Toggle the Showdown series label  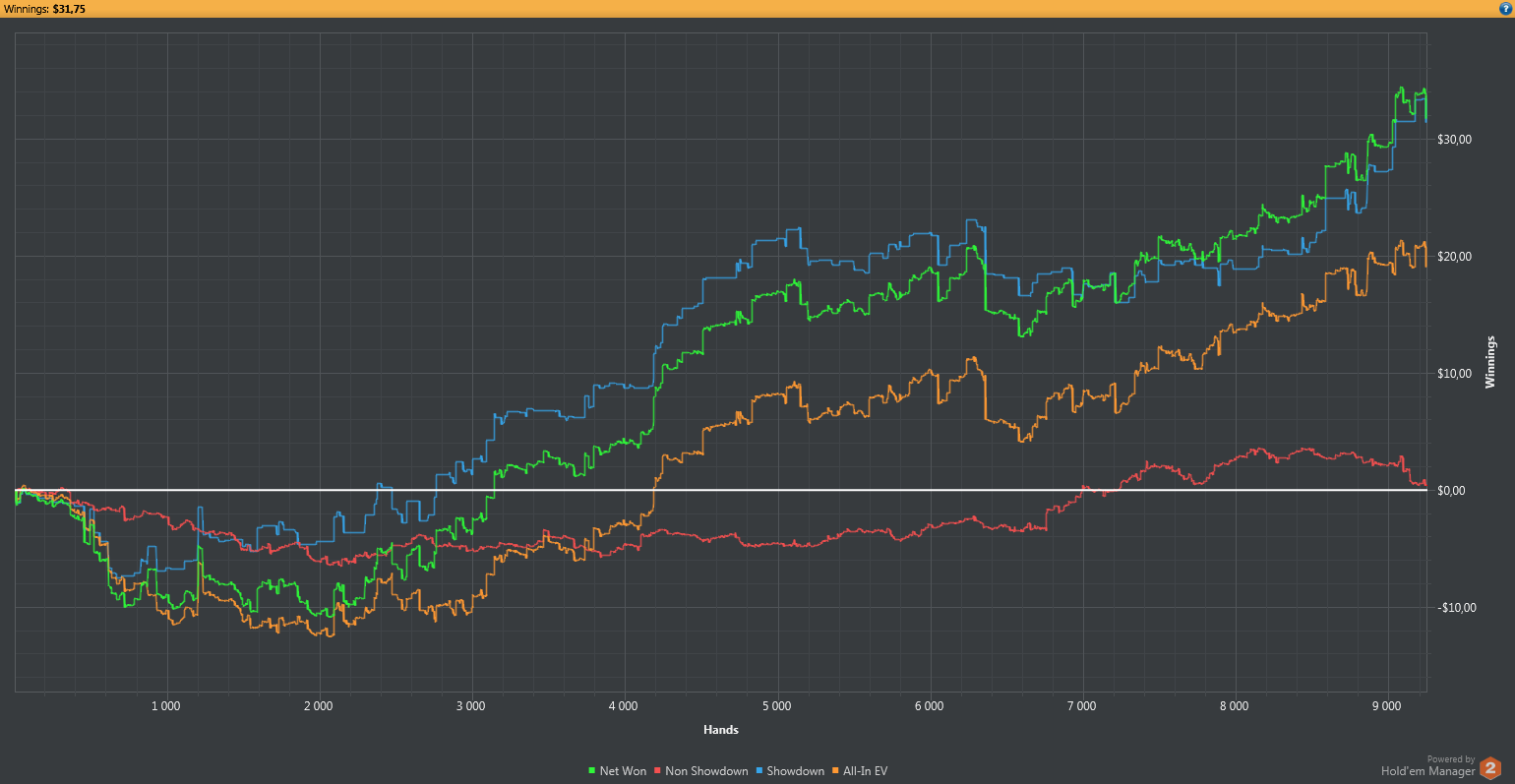(795, 771)
